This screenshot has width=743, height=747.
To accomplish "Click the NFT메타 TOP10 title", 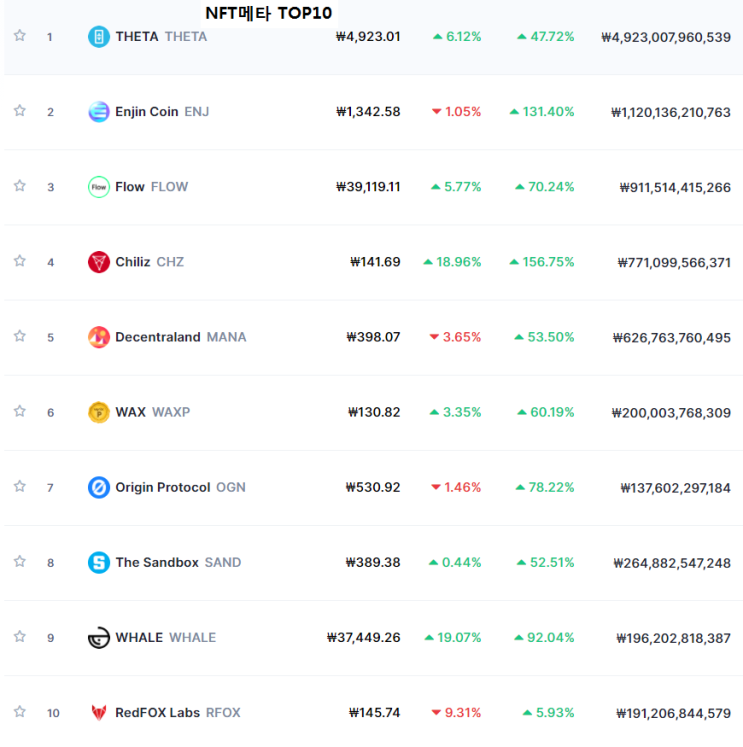I will [x=269, y=13].
